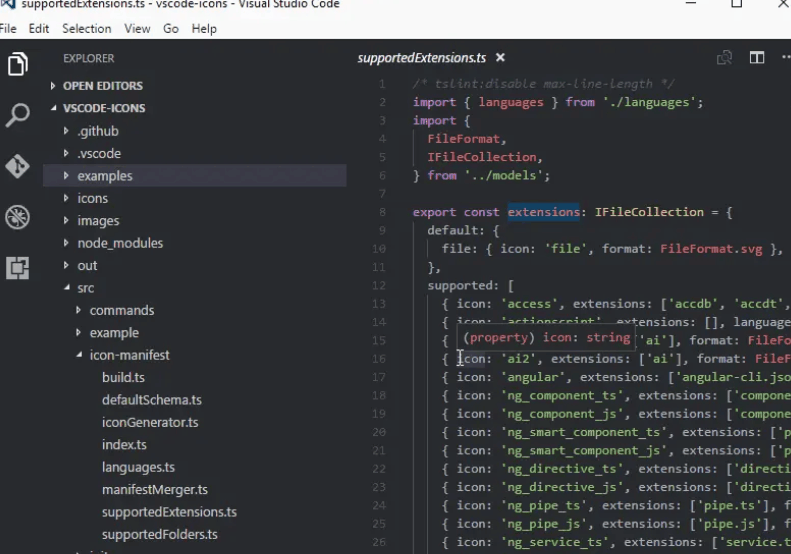Click line number 8 in the gutter
This screenshot has width=791, height=554.
tap(382, 212)
